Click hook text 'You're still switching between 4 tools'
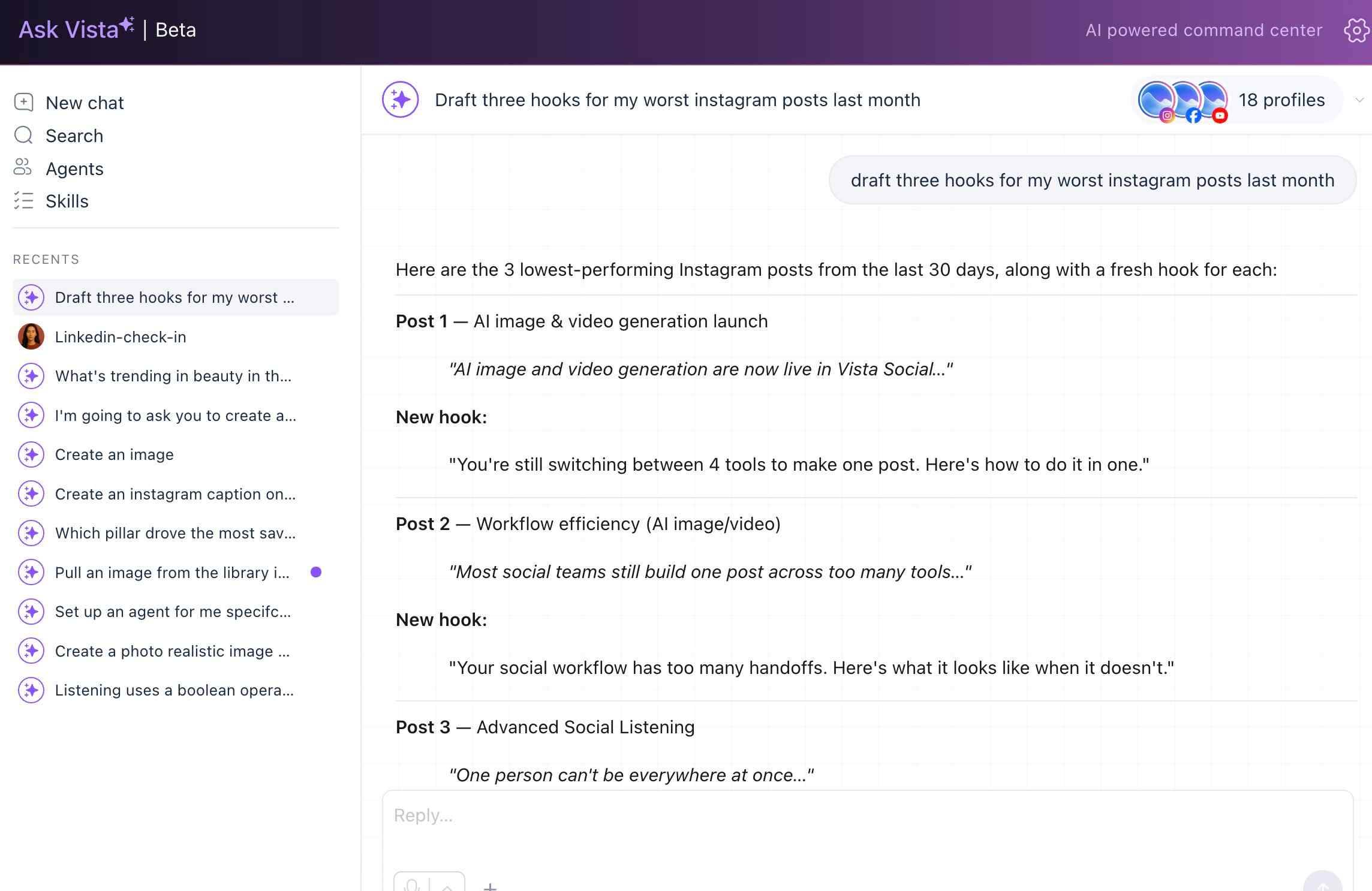Image resolution: width=1372 pixels, height=891 pixels. pyautogui.click(x=799, y=464)
